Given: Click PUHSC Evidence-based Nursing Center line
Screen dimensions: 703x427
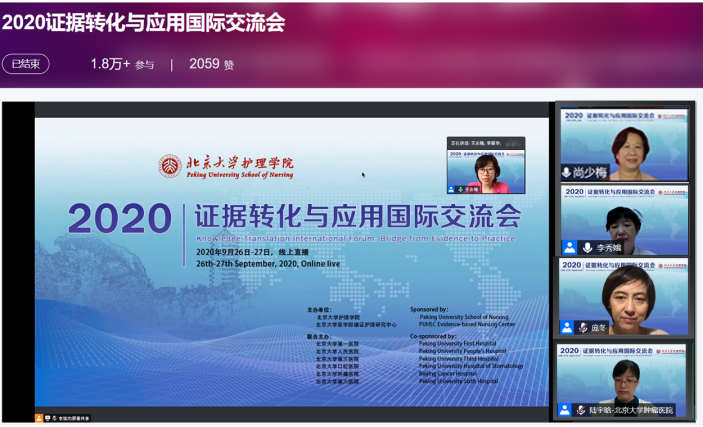Looking at the screenshot, I should tap(467, 324).
